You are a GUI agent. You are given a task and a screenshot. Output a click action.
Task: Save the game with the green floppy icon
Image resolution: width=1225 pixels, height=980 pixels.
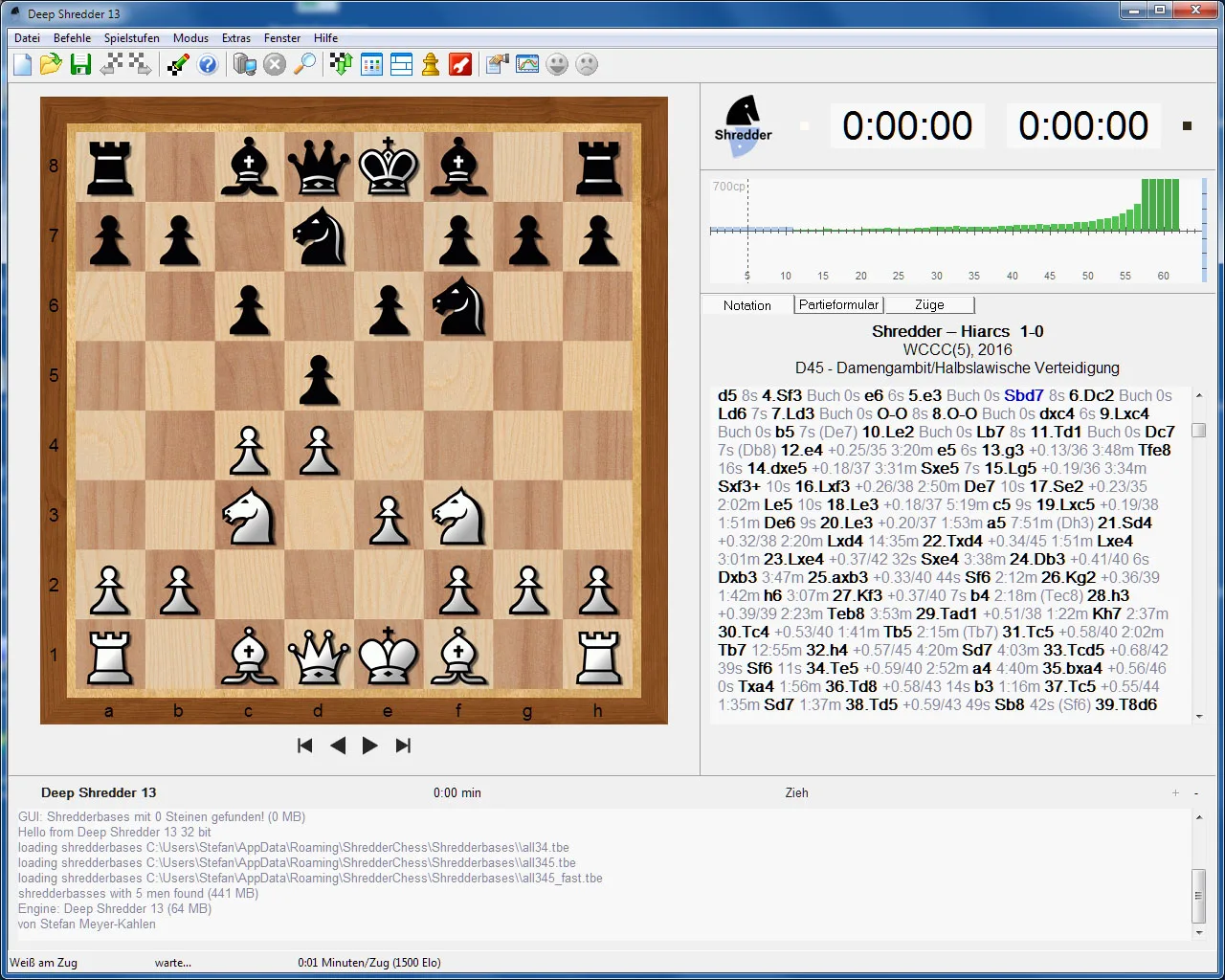pos(80,64)
